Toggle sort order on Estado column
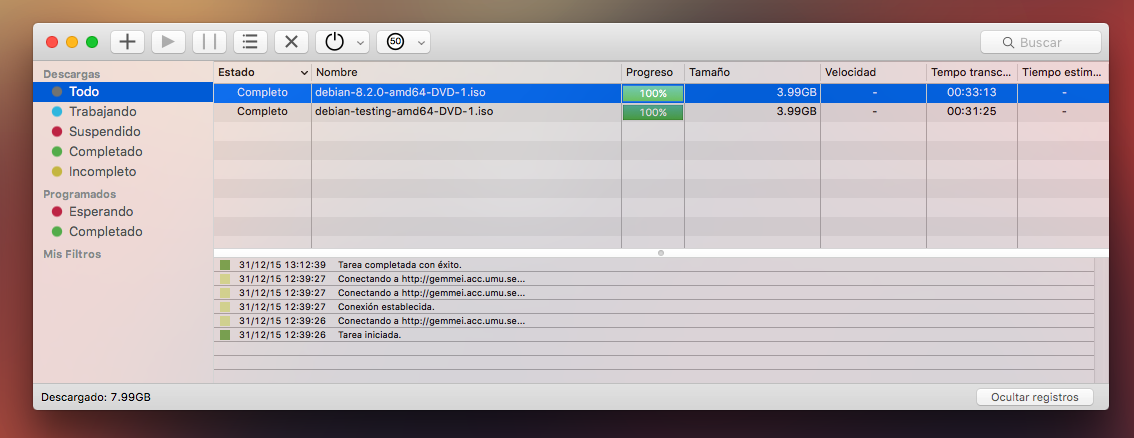 304,73
